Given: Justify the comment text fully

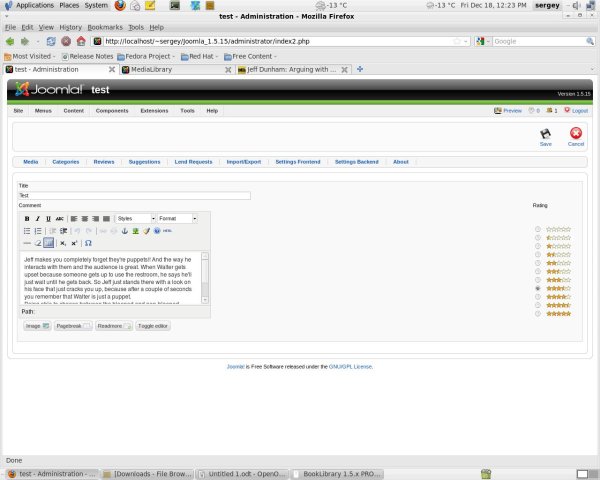Looking at the screenshot, I should pos(106,219).
